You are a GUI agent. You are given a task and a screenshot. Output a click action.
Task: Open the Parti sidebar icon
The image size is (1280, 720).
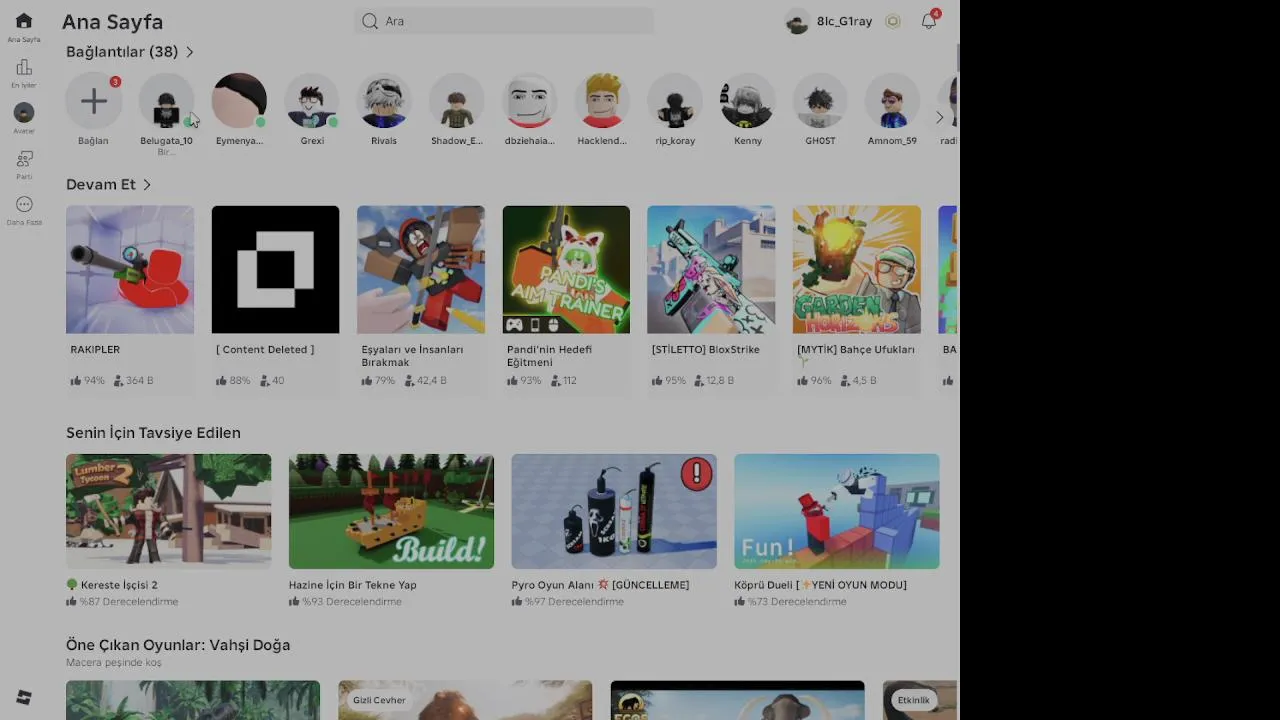pos(24,159)
